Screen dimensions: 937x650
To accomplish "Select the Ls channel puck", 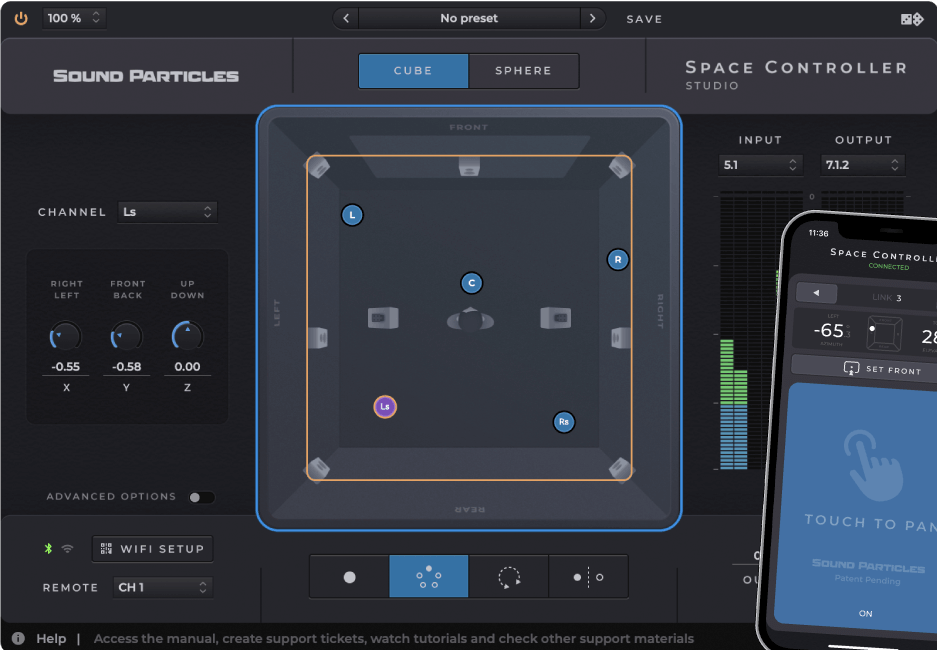I will (x=385, y=407).
